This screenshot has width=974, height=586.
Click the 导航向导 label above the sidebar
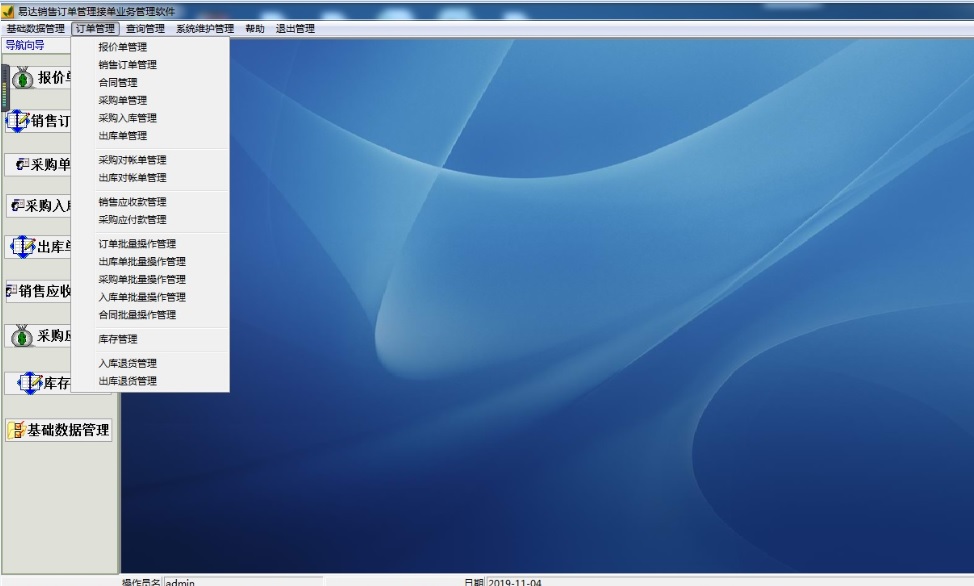click(25, 45)
